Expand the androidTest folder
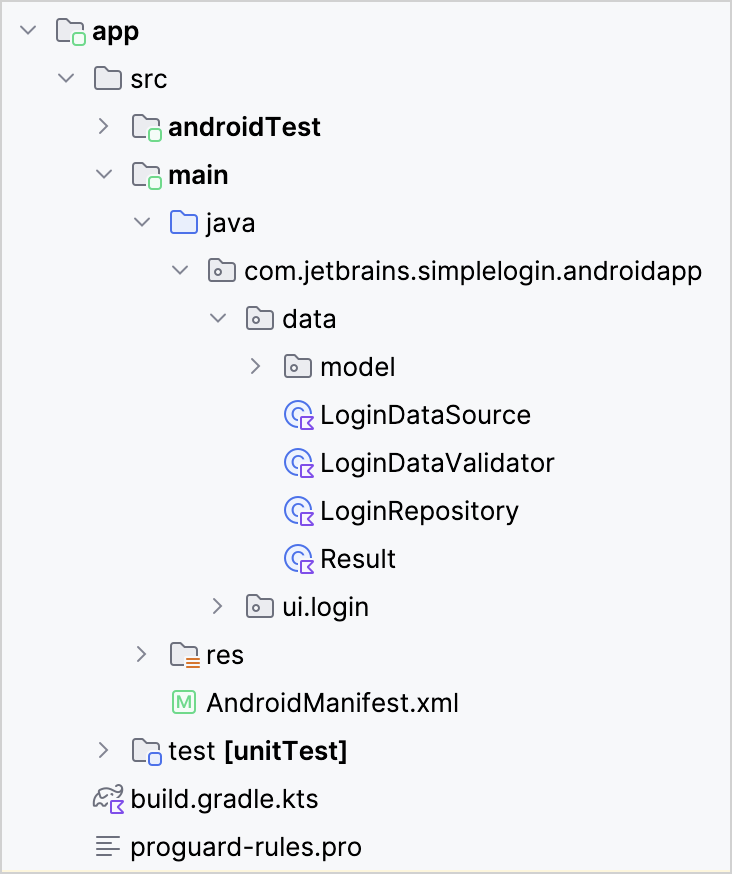Viewport: 732px width, 874px height. click(x=103, y=127)
